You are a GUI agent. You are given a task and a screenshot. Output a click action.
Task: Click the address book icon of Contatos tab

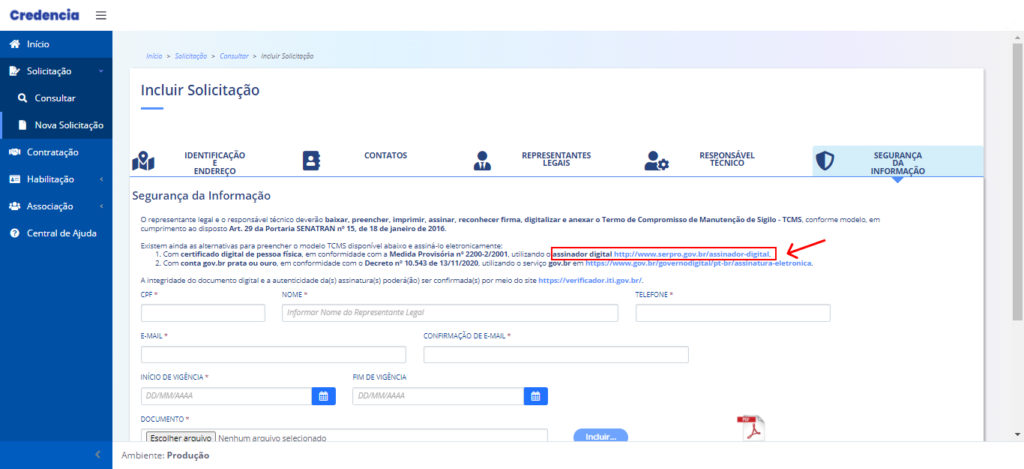(312, 161)
